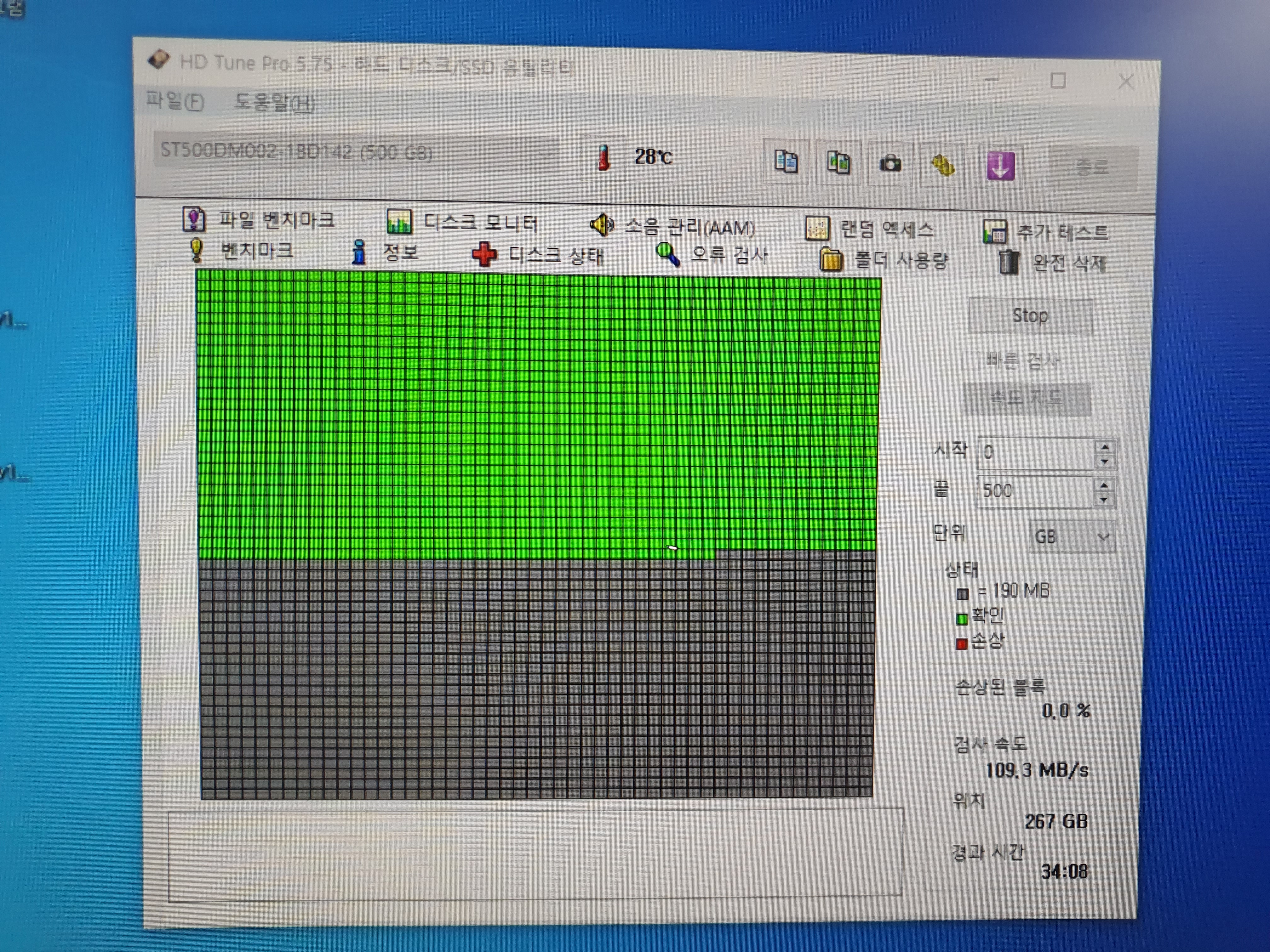Click the 시작 input field showing 0
The width and height of the screenshot is (1270, 952).
(1036, 453)
